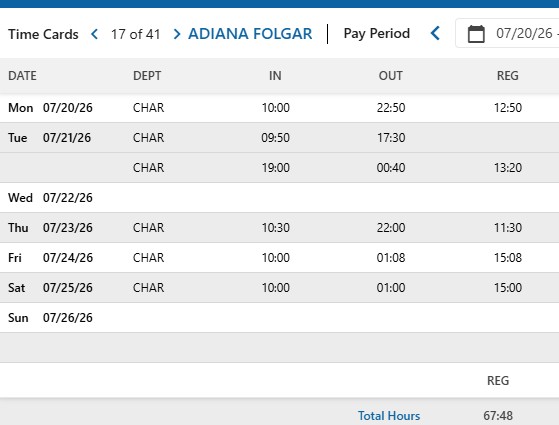Image resolution: width=559 pixels, height=425 pixels.
Task: Go to previous time card employee
Action: pos(94,34)
